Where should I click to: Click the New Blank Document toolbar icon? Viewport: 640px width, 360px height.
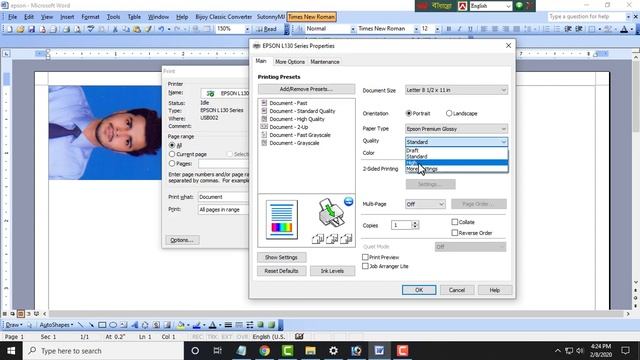tap(9, 29)
